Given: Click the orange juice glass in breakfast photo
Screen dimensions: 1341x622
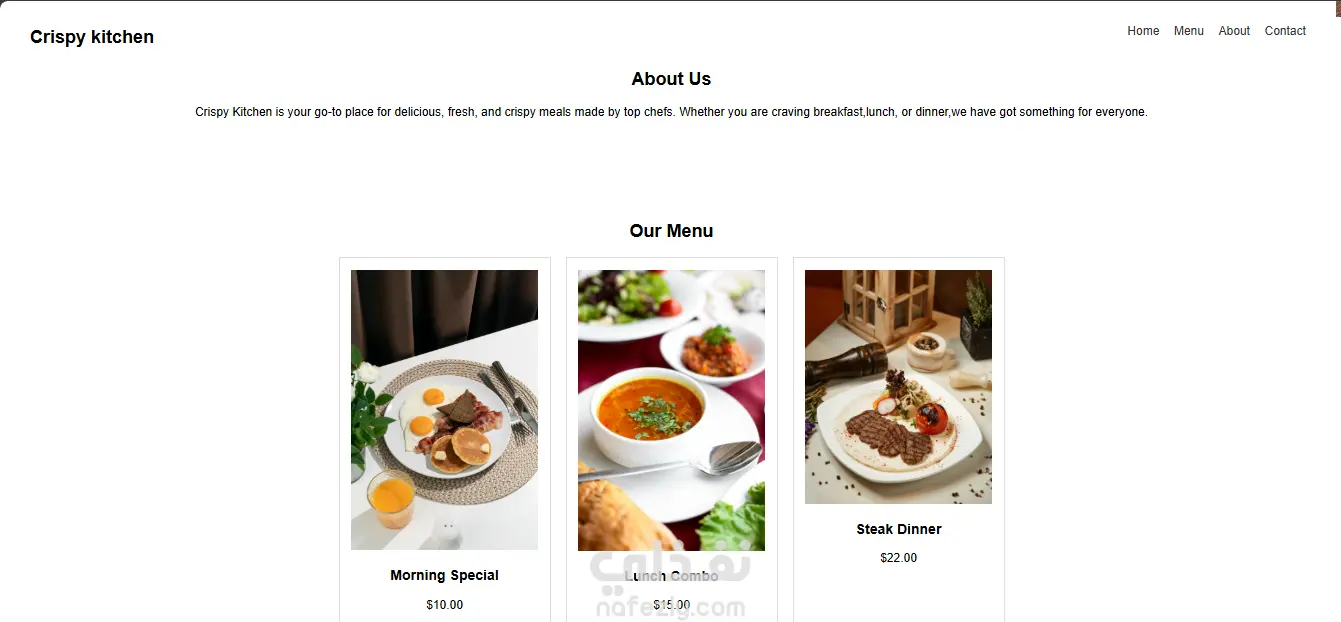Looking at the screenshot, I should [x=391, y=499].
